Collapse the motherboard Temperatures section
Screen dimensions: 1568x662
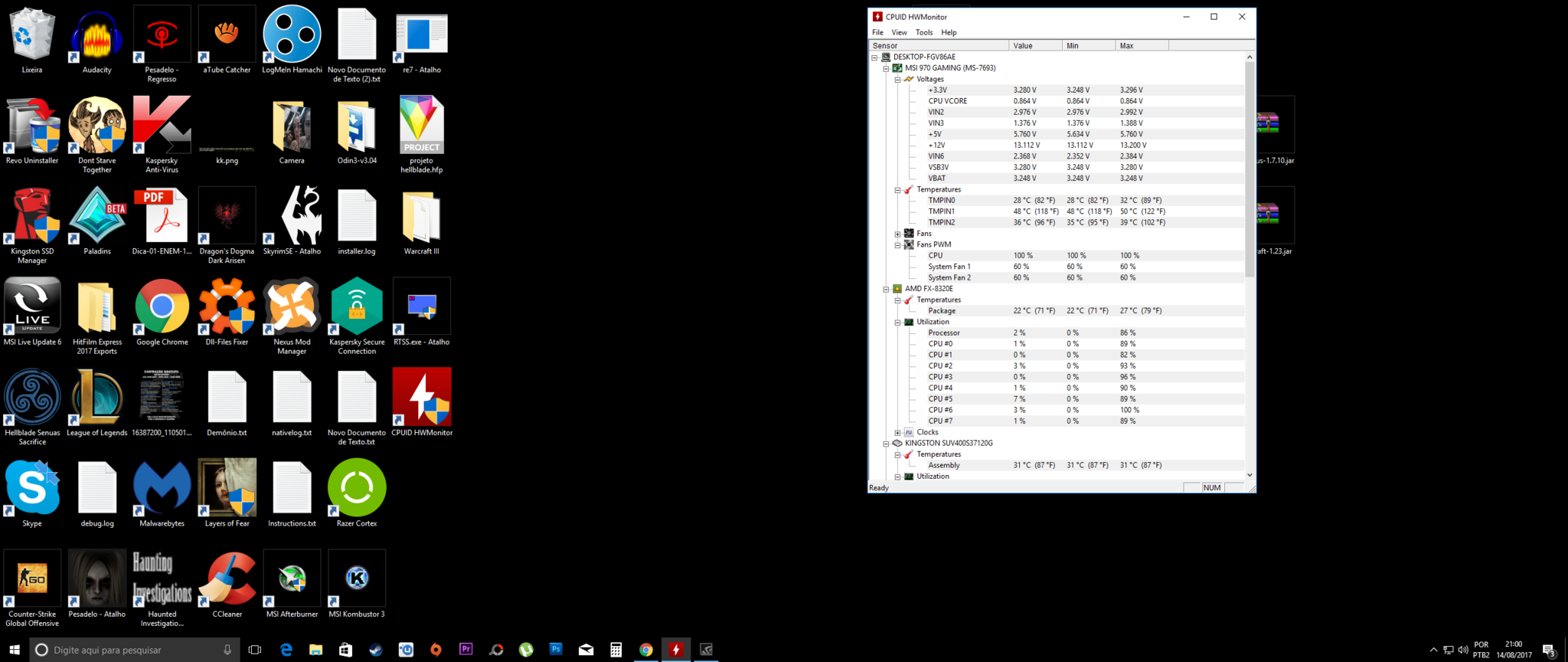(897, 190)
